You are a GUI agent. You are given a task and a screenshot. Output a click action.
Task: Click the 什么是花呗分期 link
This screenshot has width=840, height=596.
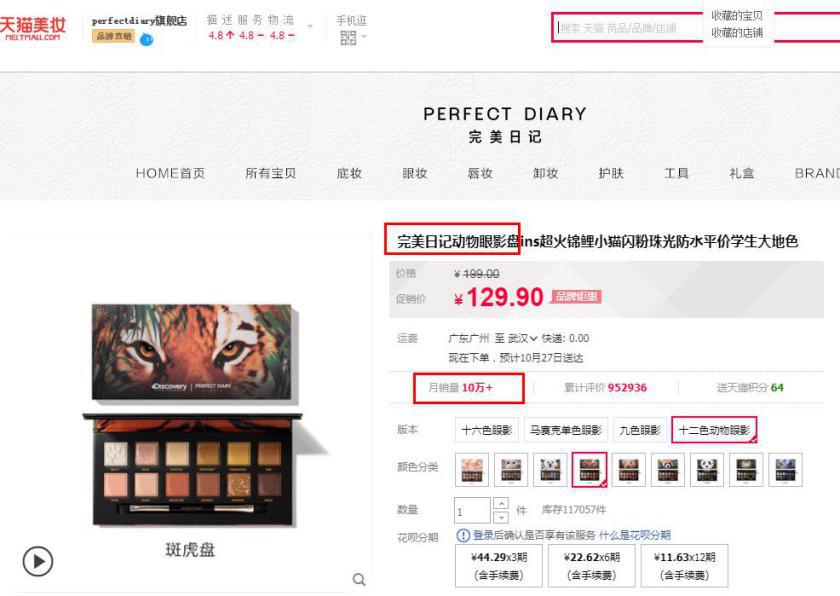point(635,535)
